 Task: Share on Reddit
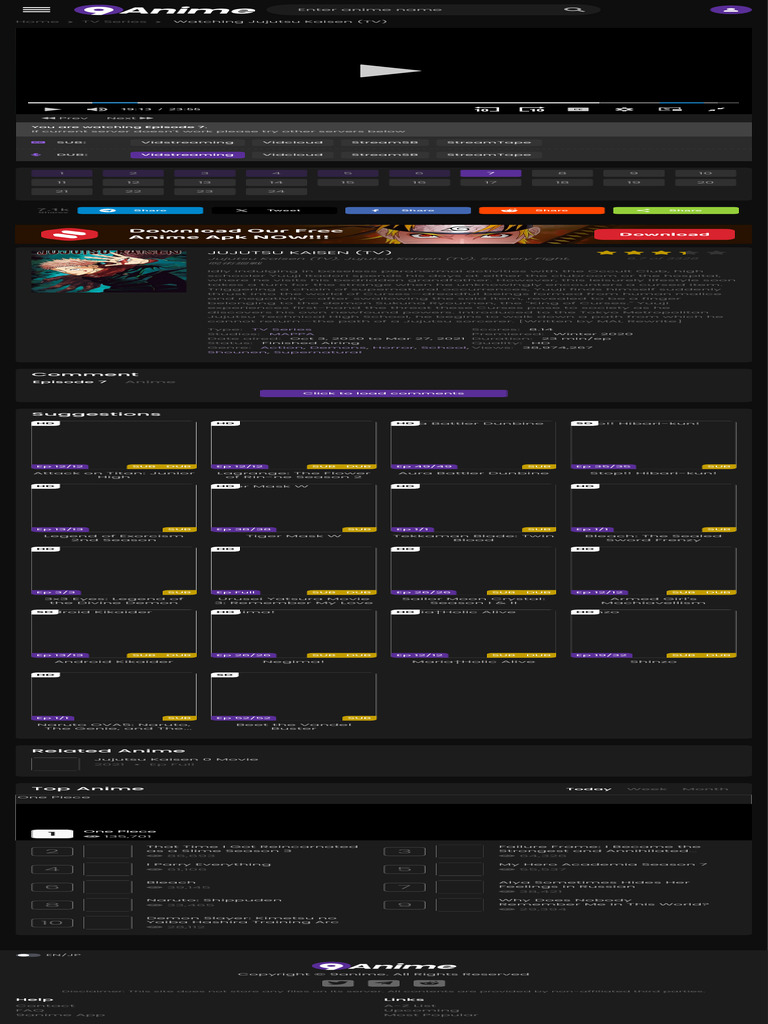click(542, 210)
